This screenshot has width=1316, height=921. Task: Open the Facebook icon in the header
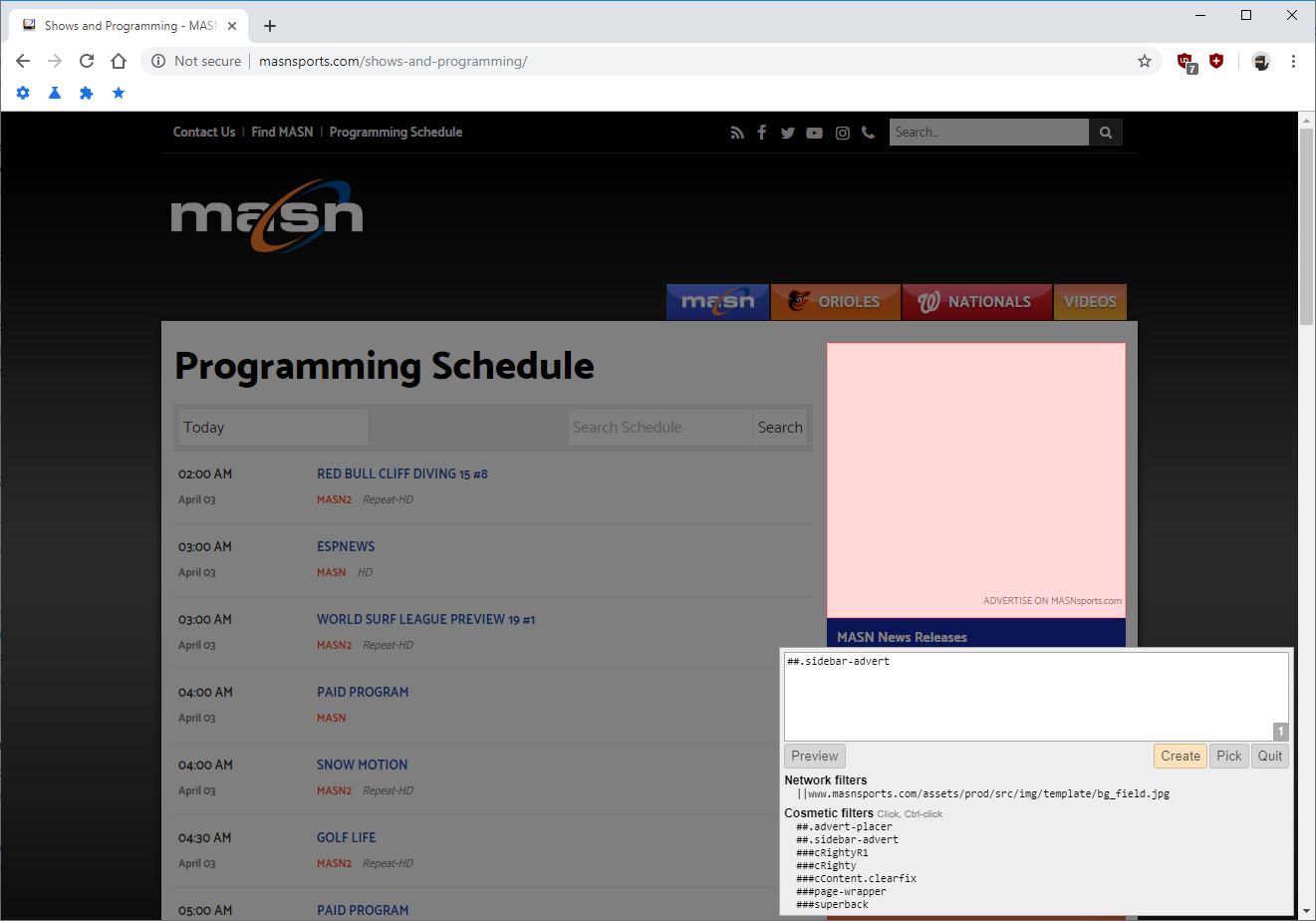click(x=762, y=132)
